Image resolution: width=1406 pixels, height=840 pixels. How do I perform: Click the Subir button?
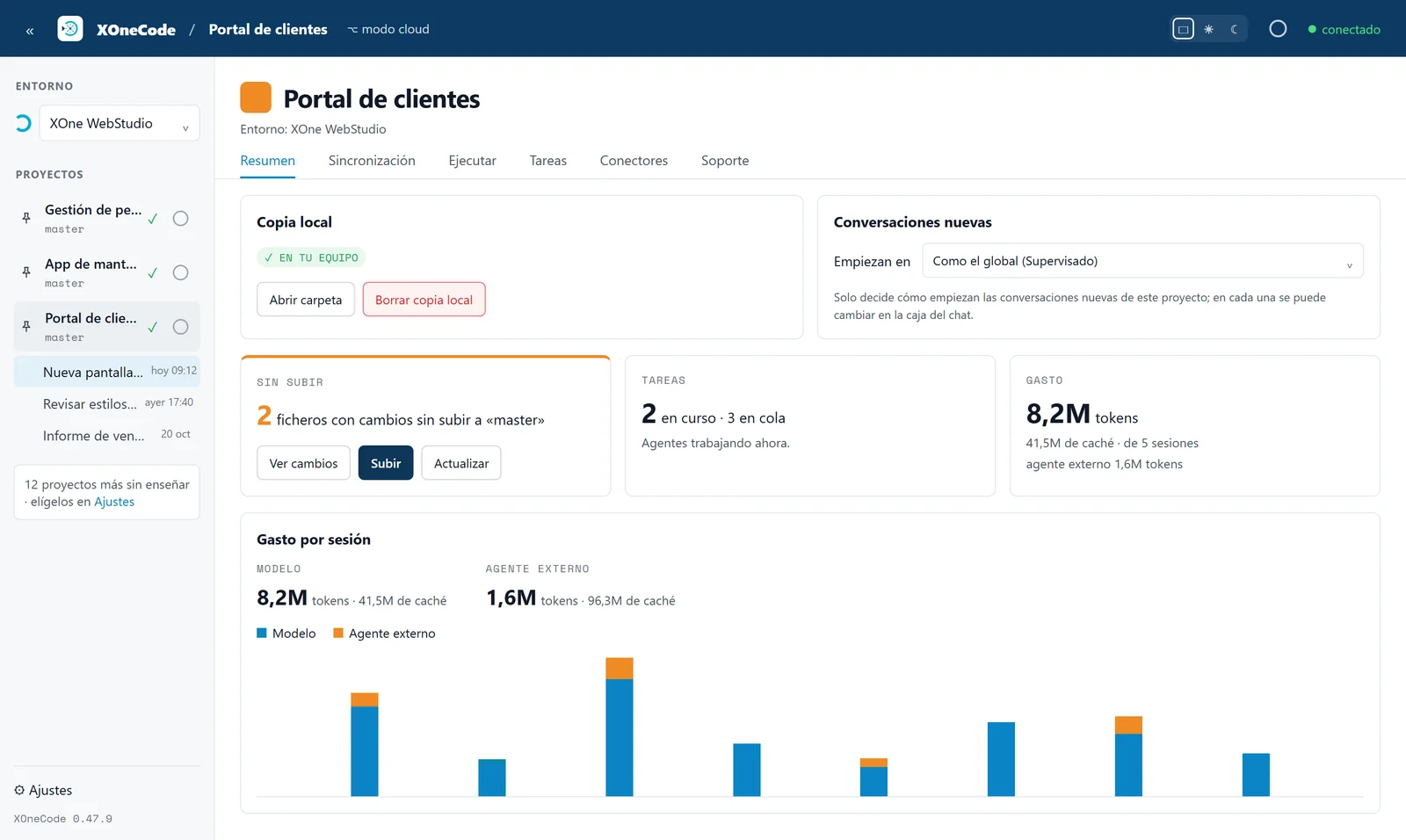point(386,463)
